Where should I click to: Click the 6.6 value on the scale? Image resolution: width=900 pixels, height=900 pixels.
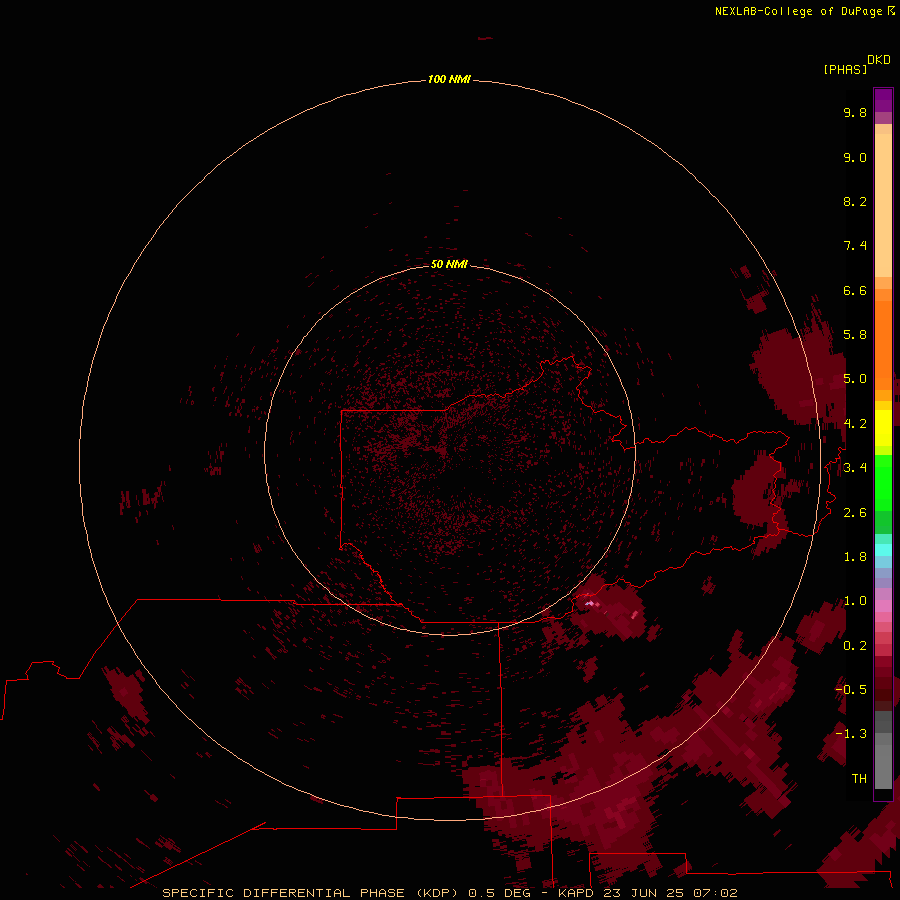point(855,290)
